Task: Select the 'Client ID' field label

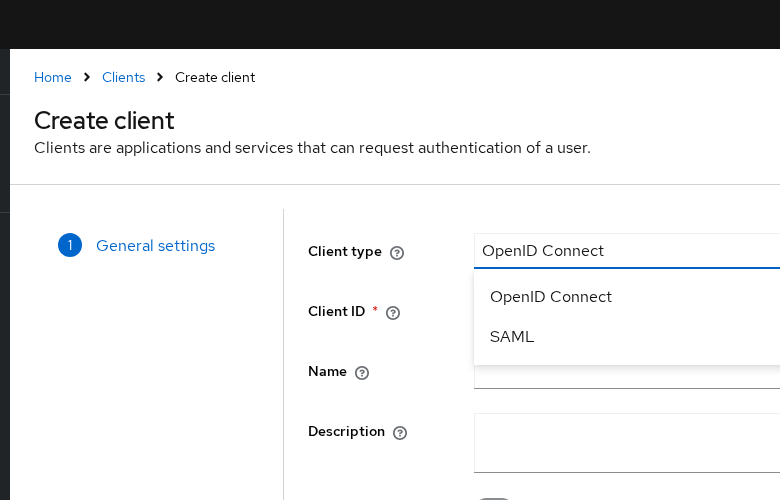Action: pyautogui.click(x=336, y=311)
